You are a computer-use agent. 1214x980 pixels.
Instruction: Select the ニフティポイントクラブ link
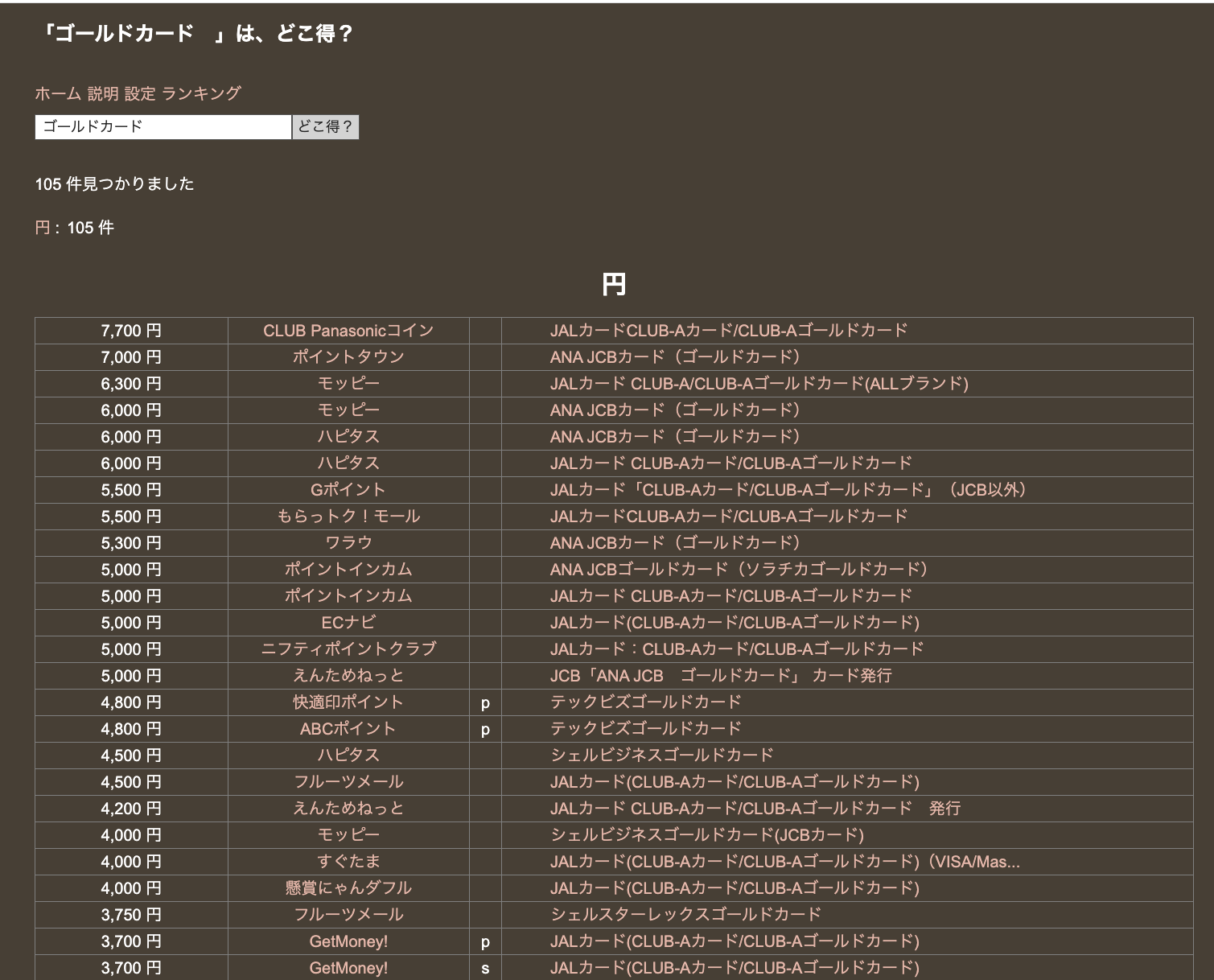[x=348, y=649]
